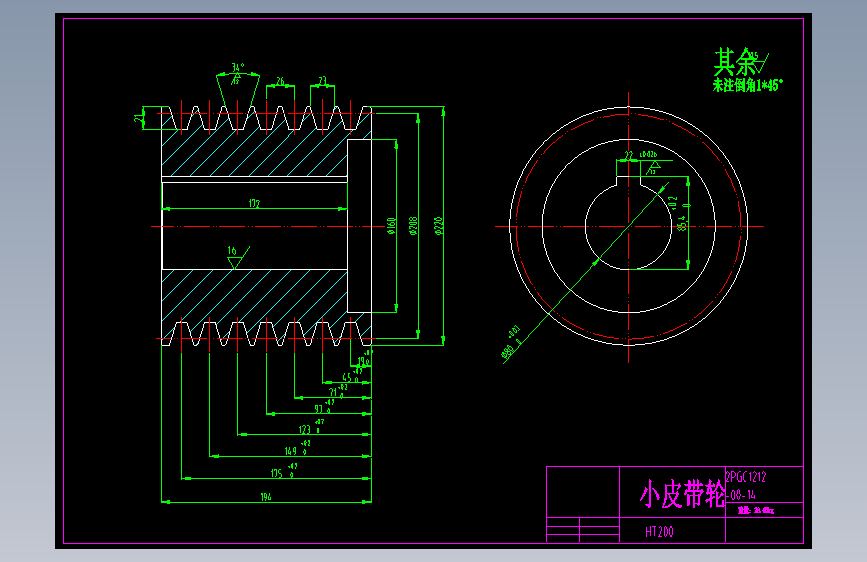
Task: Click the '21' groove depth dimension
Action: pyautogui.click(x=138, y=118)
